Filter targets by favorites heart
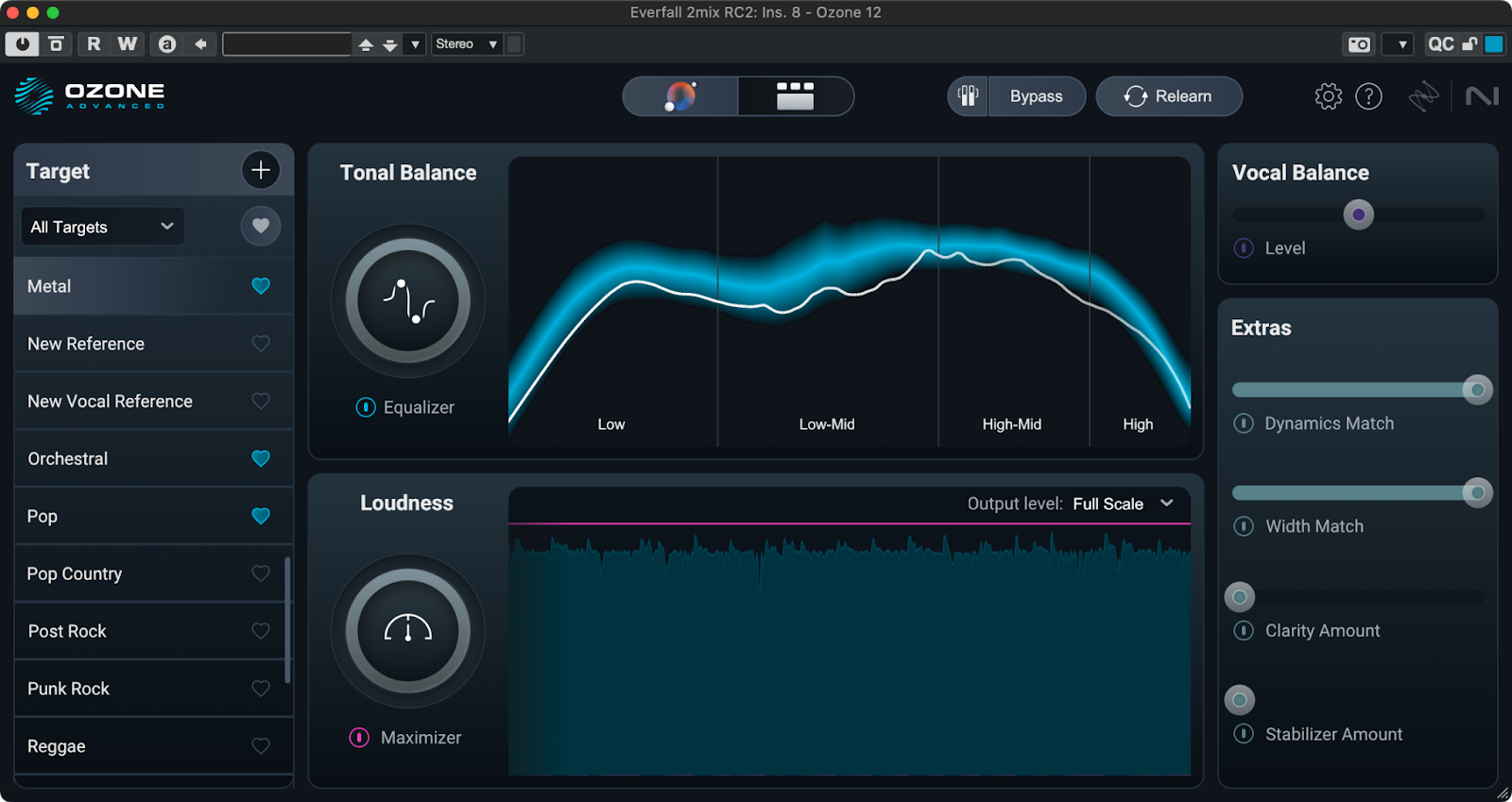This screenshot has width=1512, height=802. 261,227
